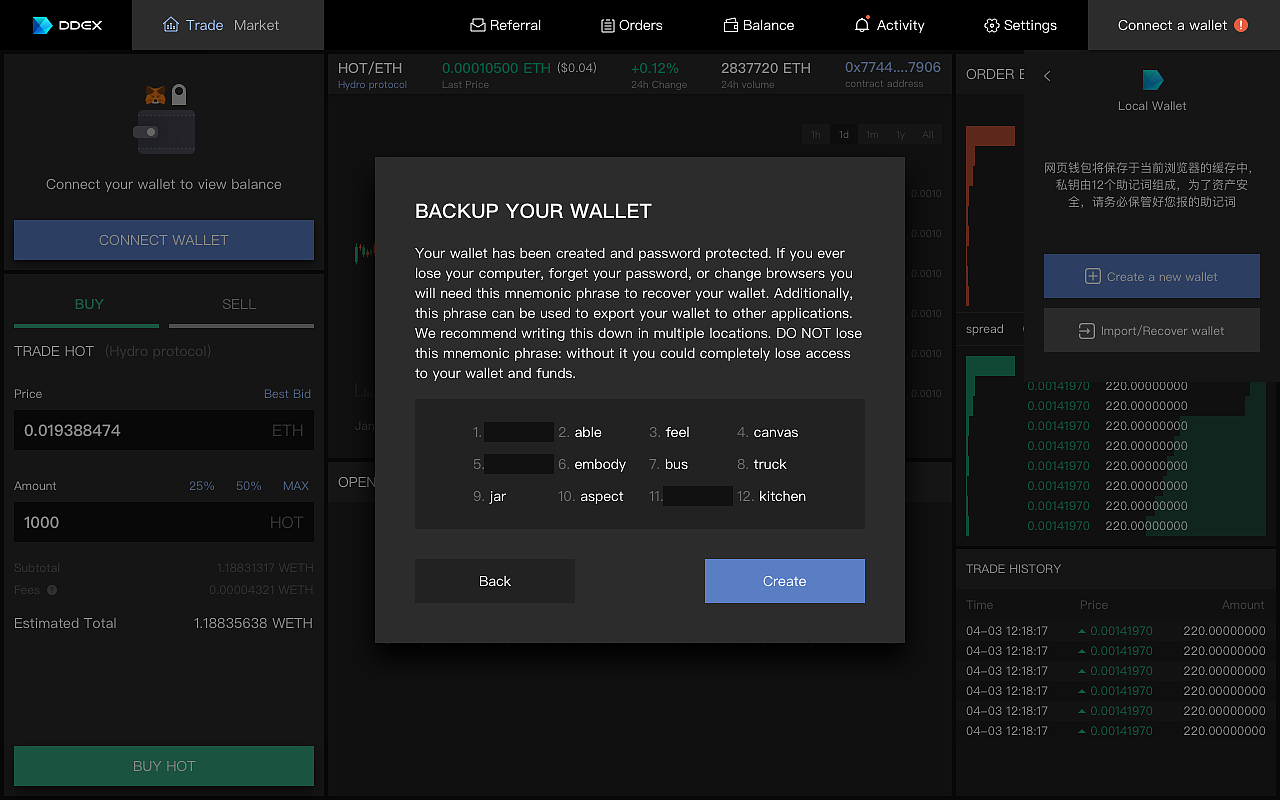Open the Referral page
The image size is (1280, 800).
[x=505, y=25]
